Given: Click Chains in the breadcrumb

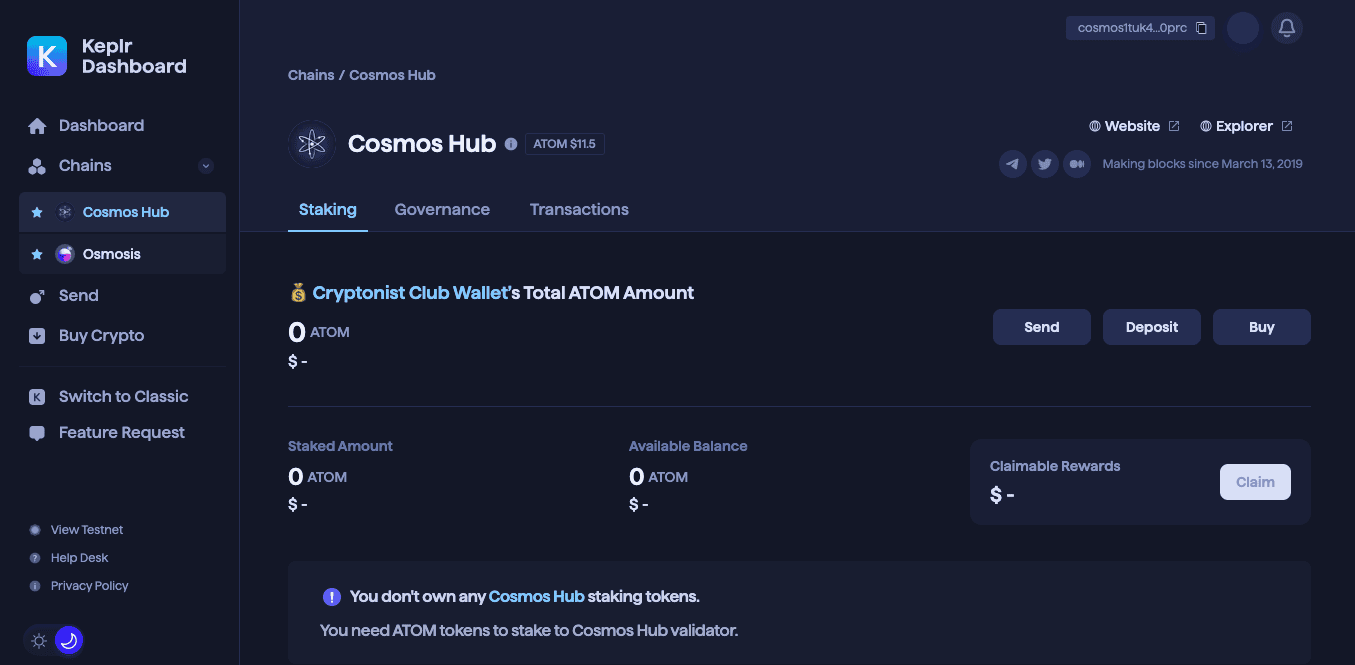Looking at the screenshot, I should [311, 75].
